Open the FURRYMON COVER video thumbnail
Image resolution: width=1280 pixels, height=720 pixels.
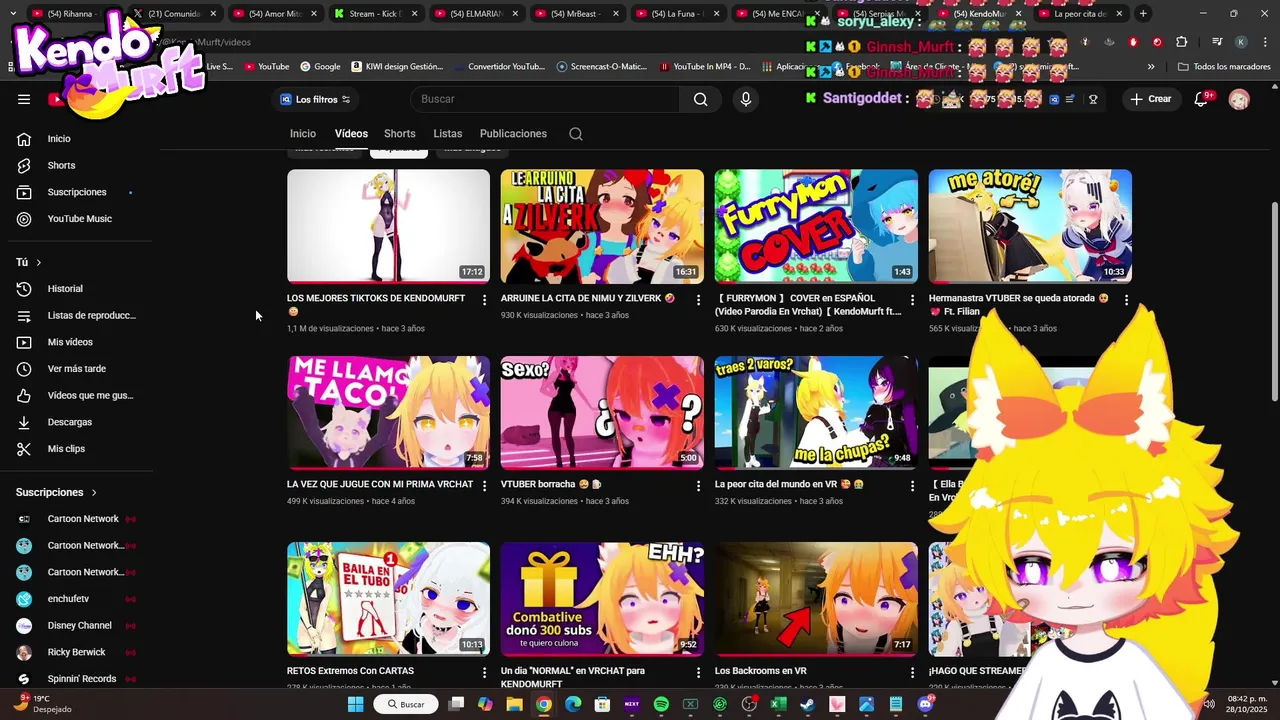(816, 226)
